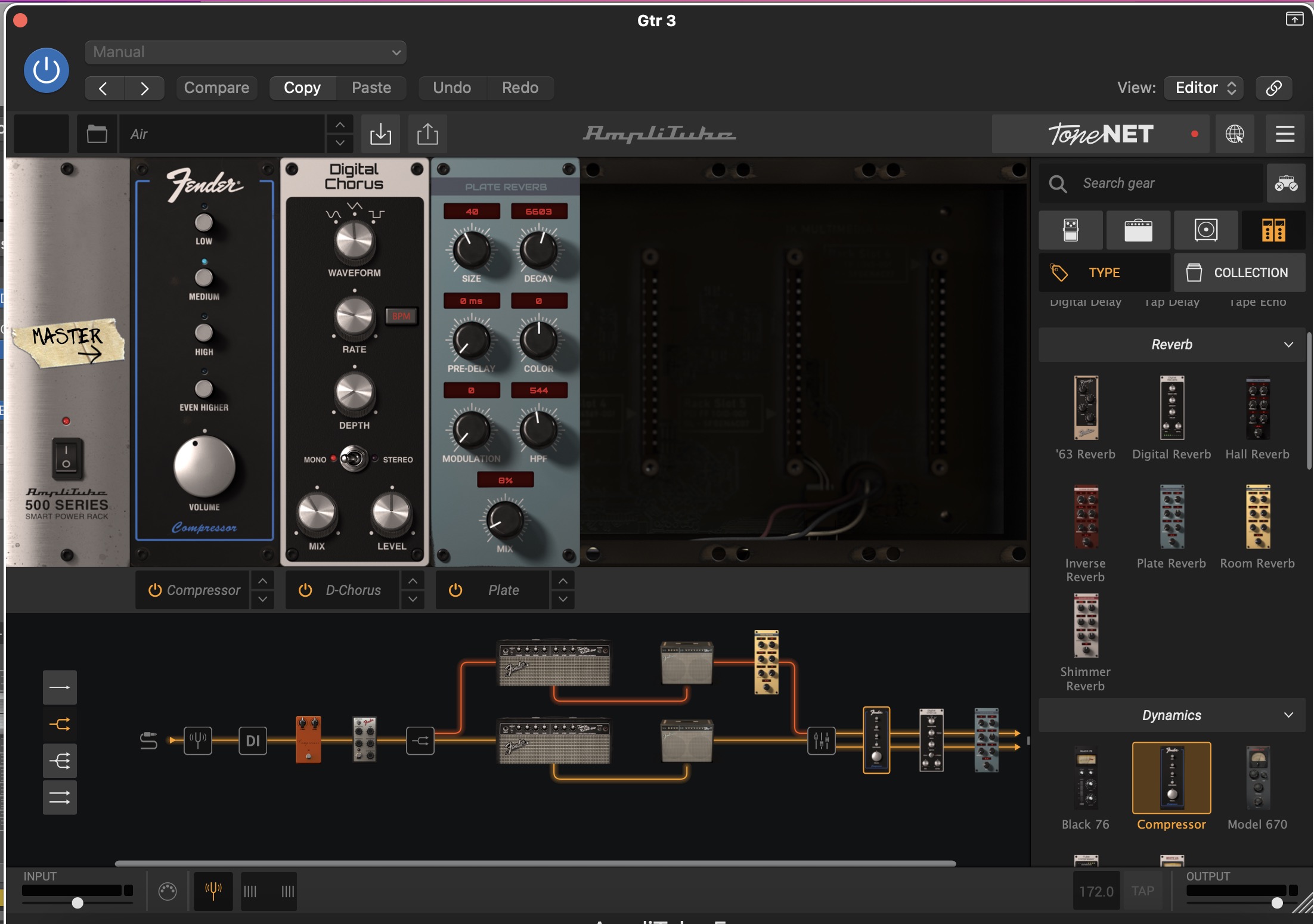
Task: Click the Compressor slot up arrow
Action: [262, 581]
